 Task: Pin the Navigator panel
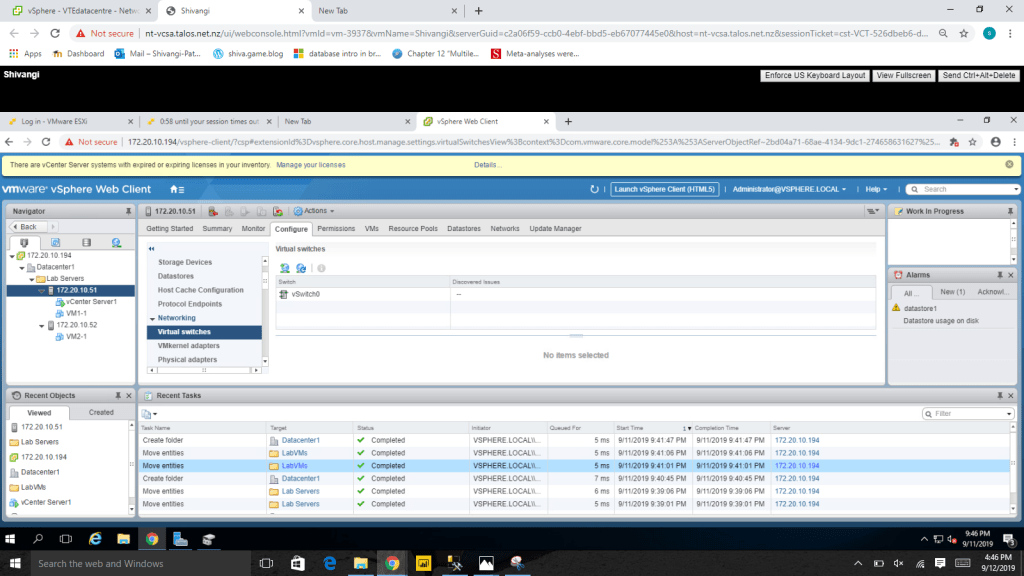coord(128,211)
